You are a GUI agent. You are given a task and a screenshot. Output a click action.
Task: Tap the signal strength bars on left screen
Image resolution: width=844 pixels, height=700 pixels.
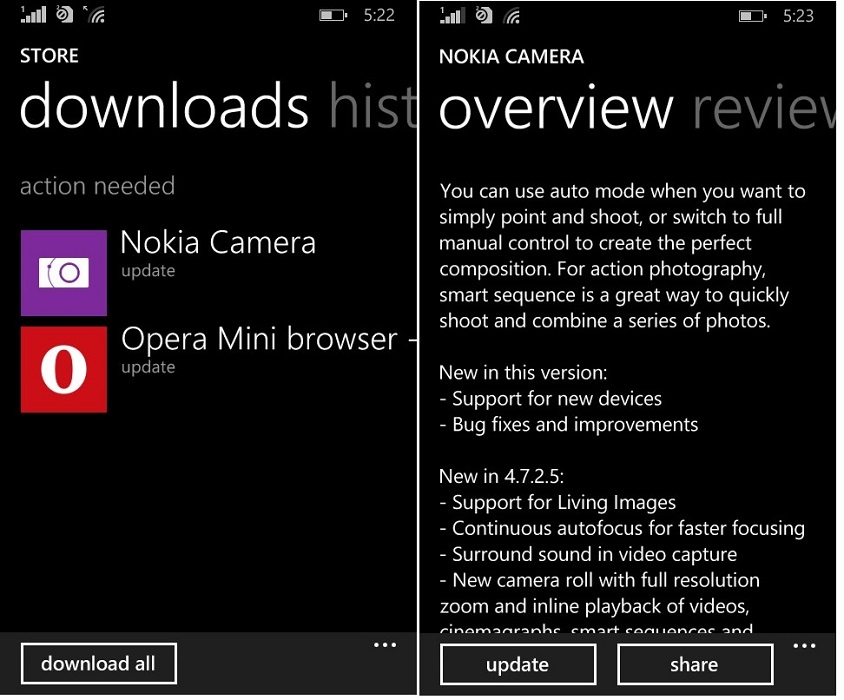point(33,15)
